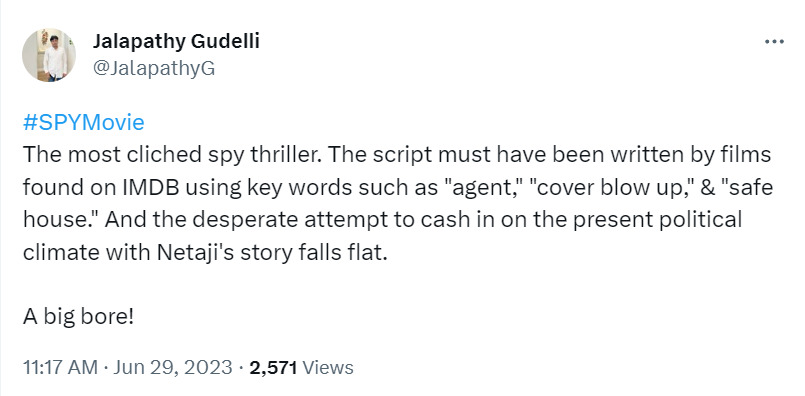Open the Jalapathy Gudelli display name link

pos(176,42)
